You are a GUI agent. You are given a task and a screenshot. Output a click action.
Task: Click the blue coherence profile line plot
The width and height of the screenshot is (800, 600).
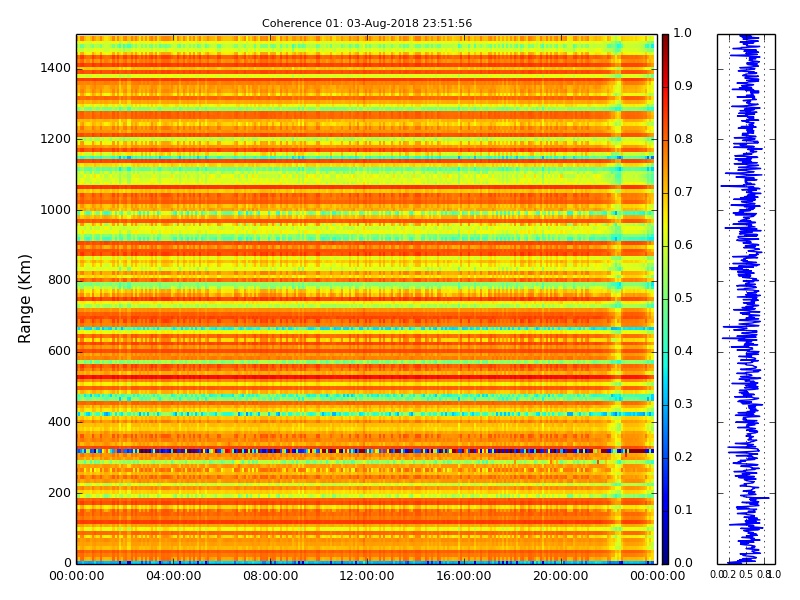(746, 299)
